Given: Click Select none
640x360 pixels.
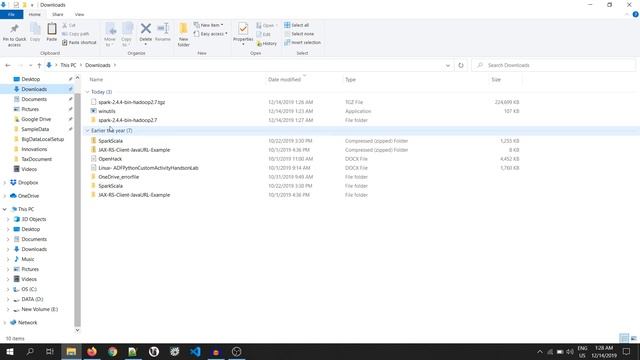Looking at the screenshot, I should click(299, 34).
